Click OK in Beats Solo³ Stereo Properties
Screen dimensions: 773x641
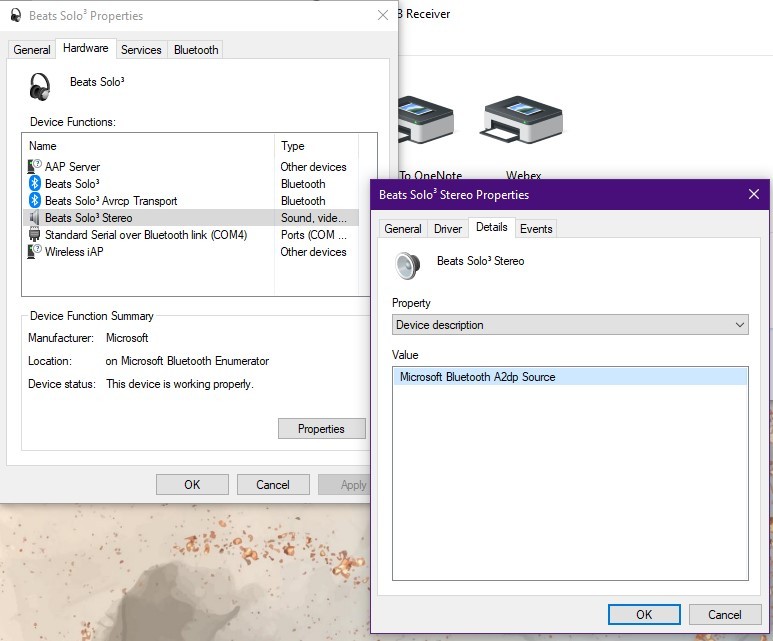(644, 614)
